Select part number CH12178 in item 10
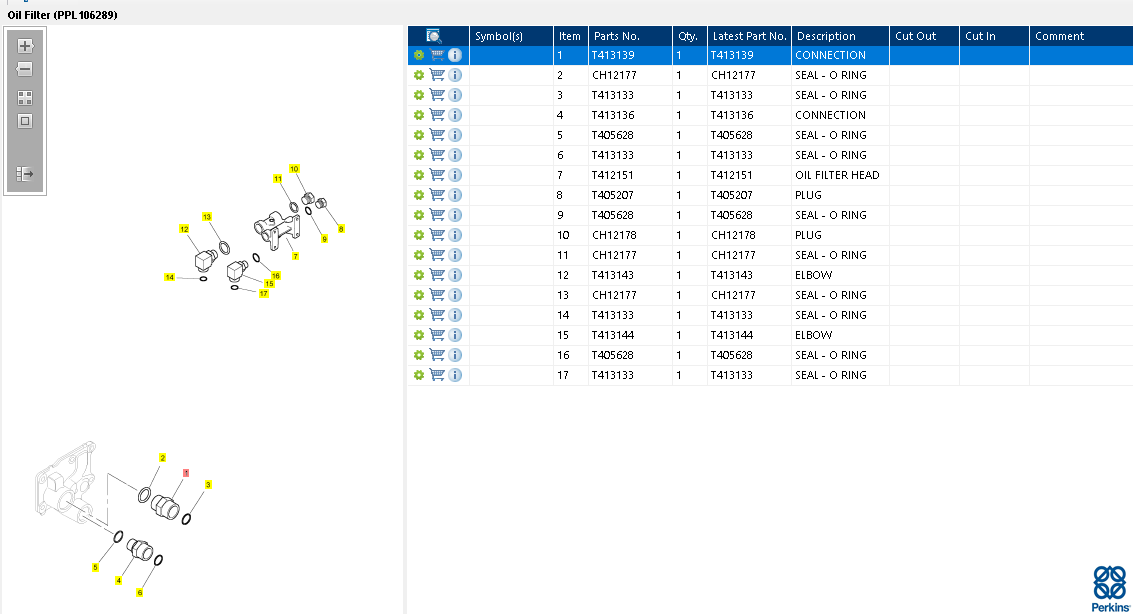 pyautogui.click(x=614, y=235)
